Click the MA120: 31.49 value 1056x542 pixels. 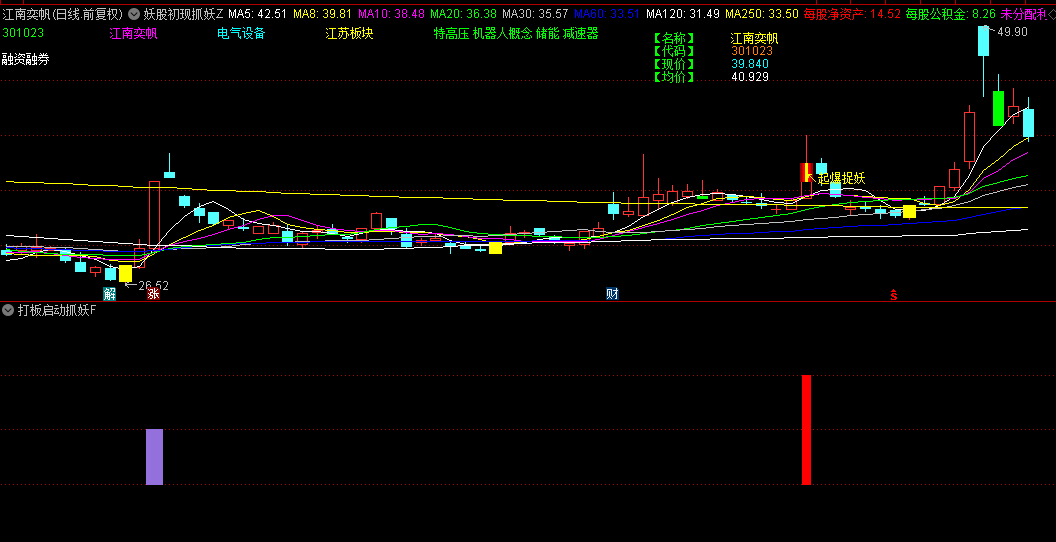click(x=683, y=13)
